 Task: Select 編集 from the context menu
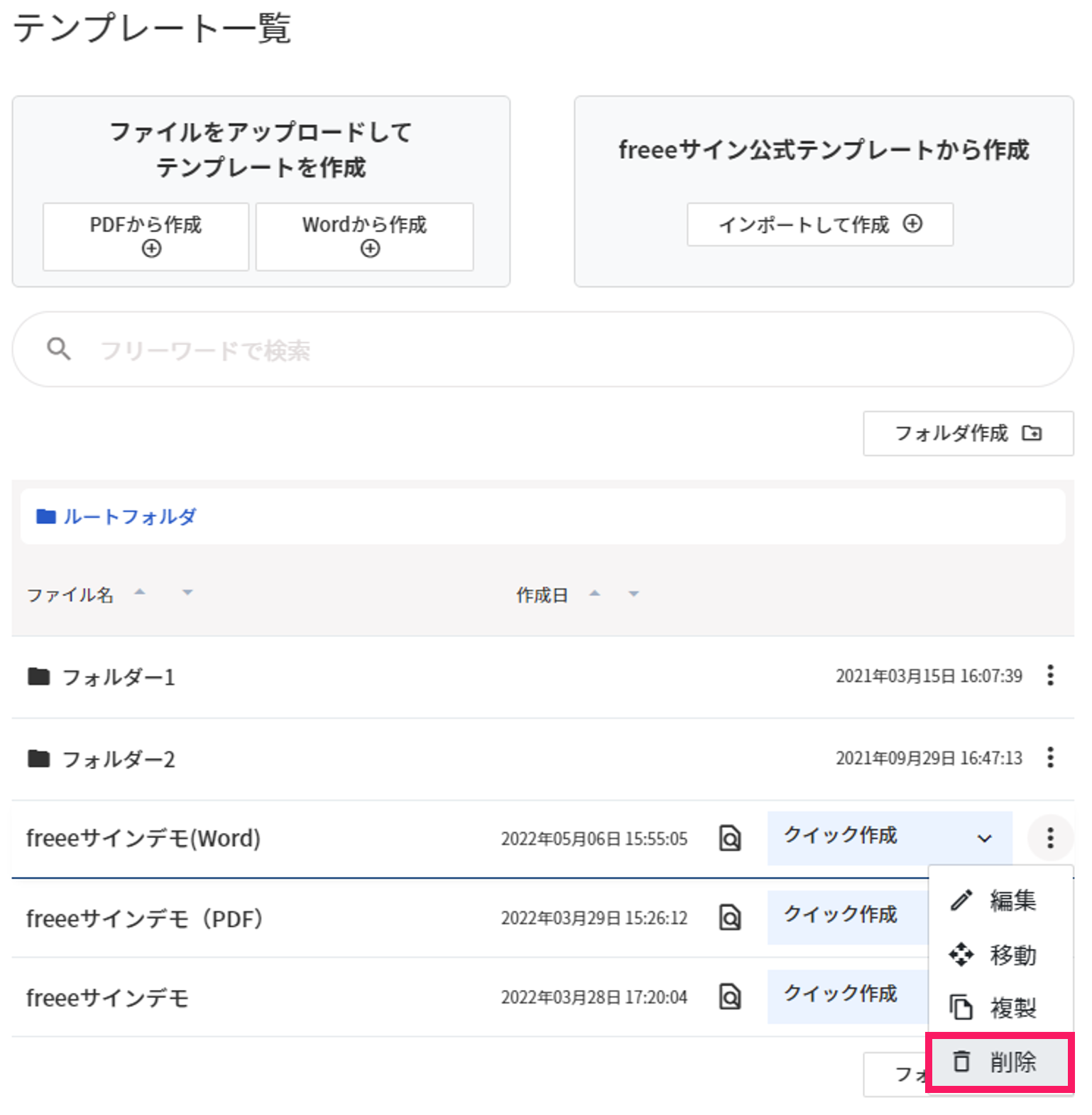click(1000, 901)
